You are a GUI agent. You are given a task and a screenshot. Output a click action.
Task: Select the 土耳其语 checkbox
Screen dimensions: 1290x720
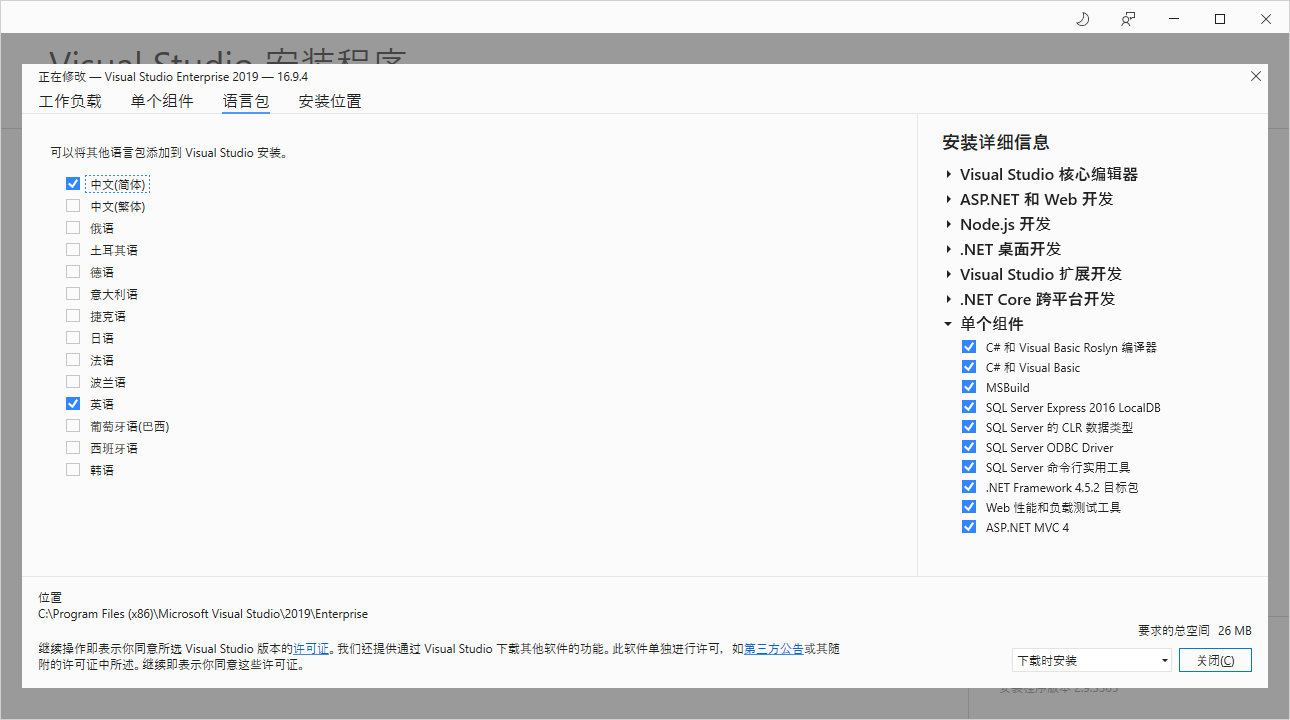coord(73,250)
